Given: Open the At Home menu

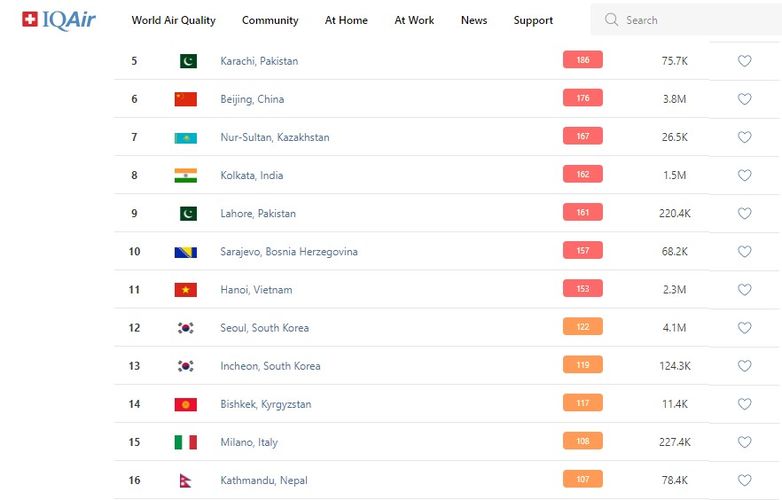Looking at the screenshot, I should pyautogui.click(x=346, y=20).
